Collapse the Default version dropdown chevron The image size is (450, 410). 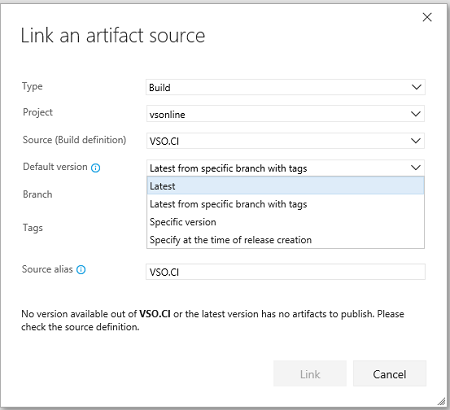click(x=416, y=167)
